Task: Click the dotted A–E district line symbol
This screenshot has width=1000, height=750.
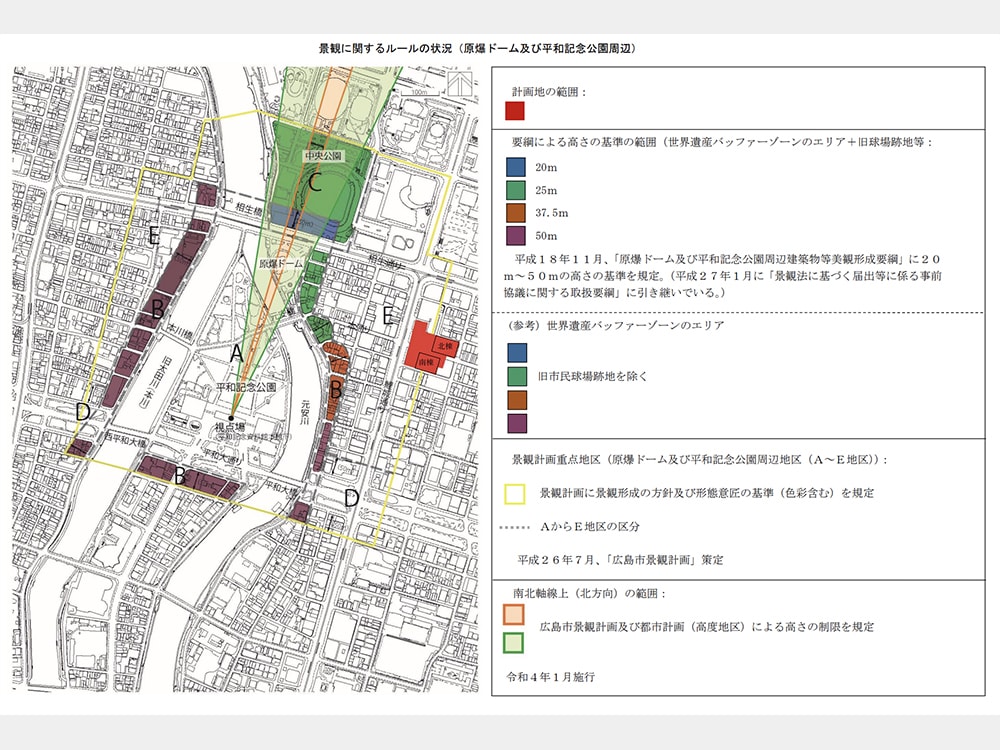Action: tap(514, 526)
